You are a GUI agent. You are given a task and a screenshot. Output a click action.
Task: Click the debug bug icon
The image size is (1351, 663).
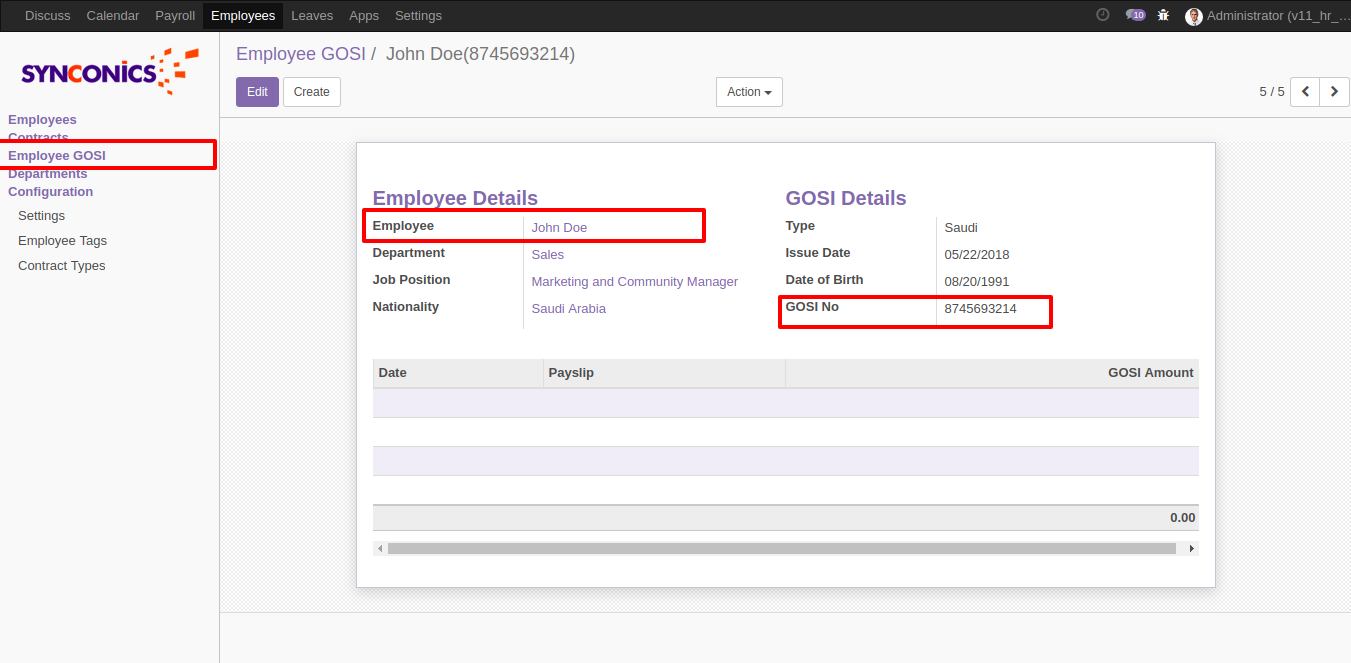click(1163, 15)
